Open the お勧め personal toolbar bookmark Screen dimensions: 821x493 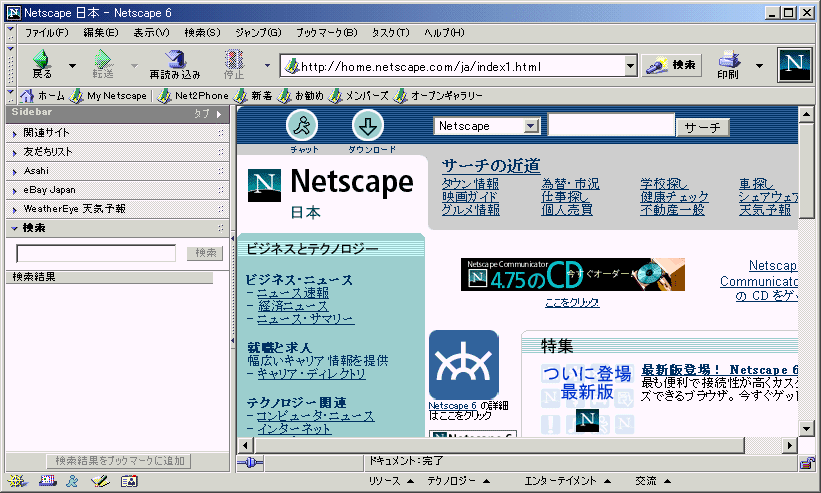(301, 96)
